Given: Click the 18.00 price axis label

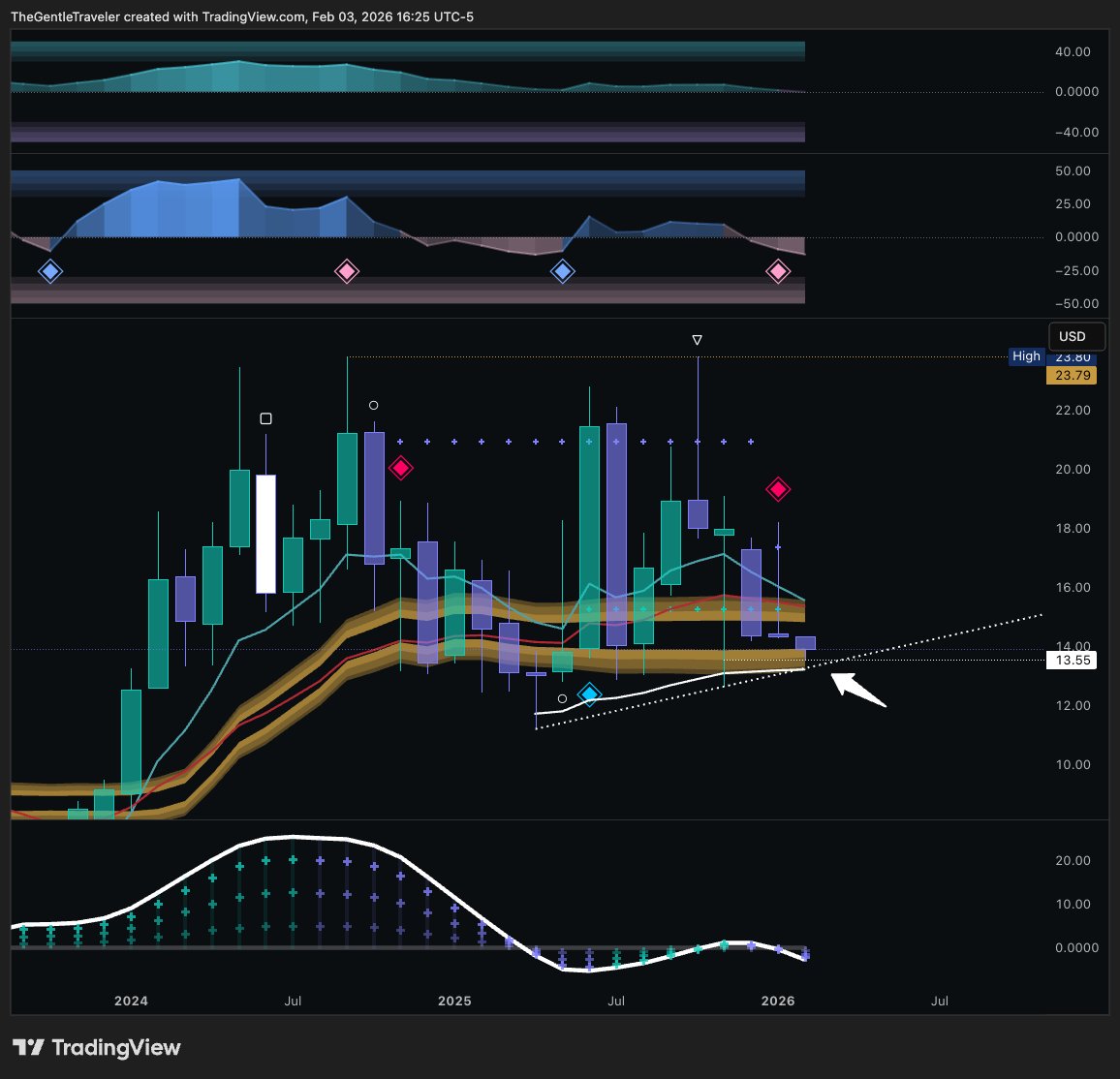Looking at the screenshot, I should click(1073, 529).
